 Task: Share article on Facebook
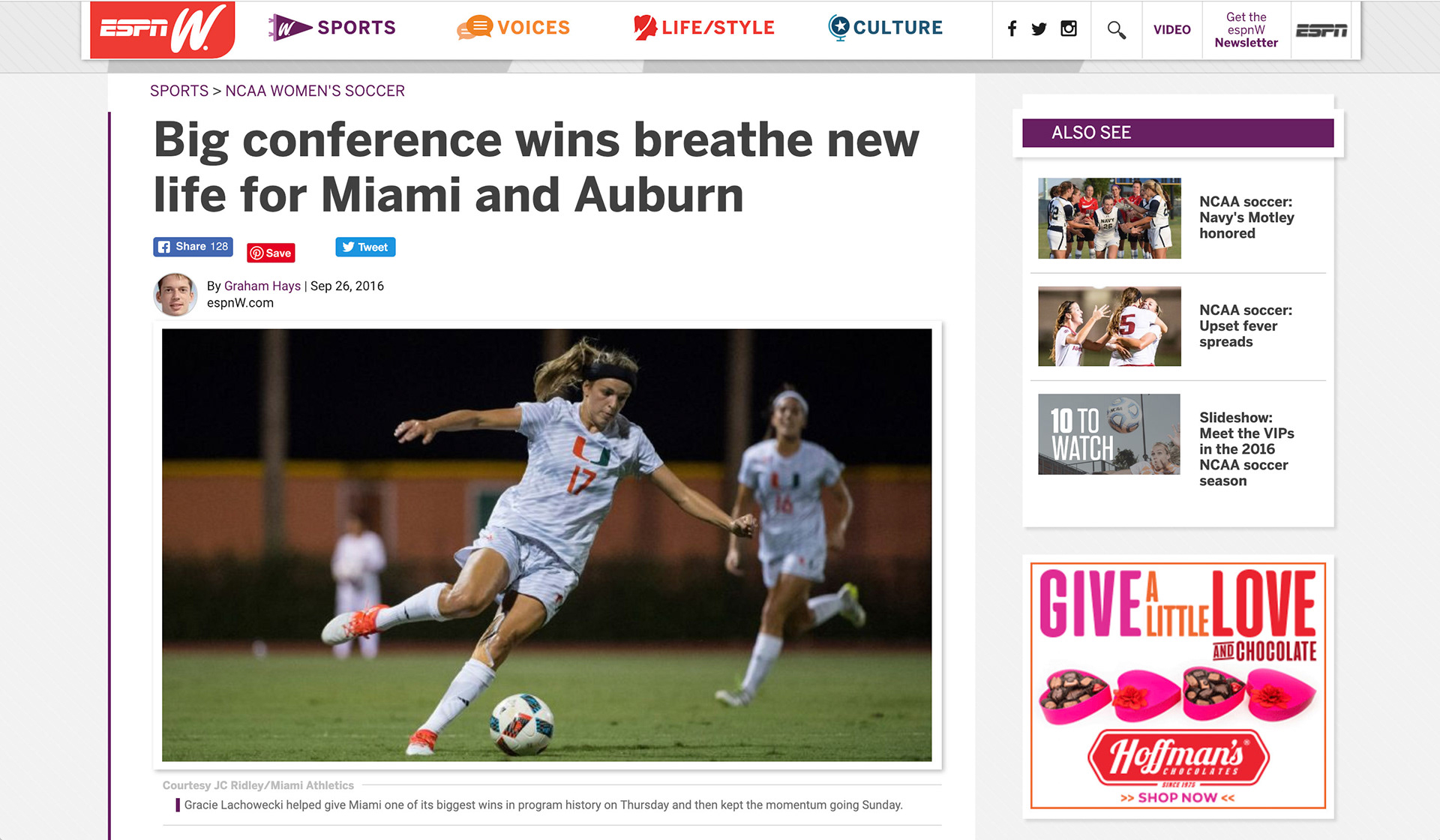(x=193, y=247)
